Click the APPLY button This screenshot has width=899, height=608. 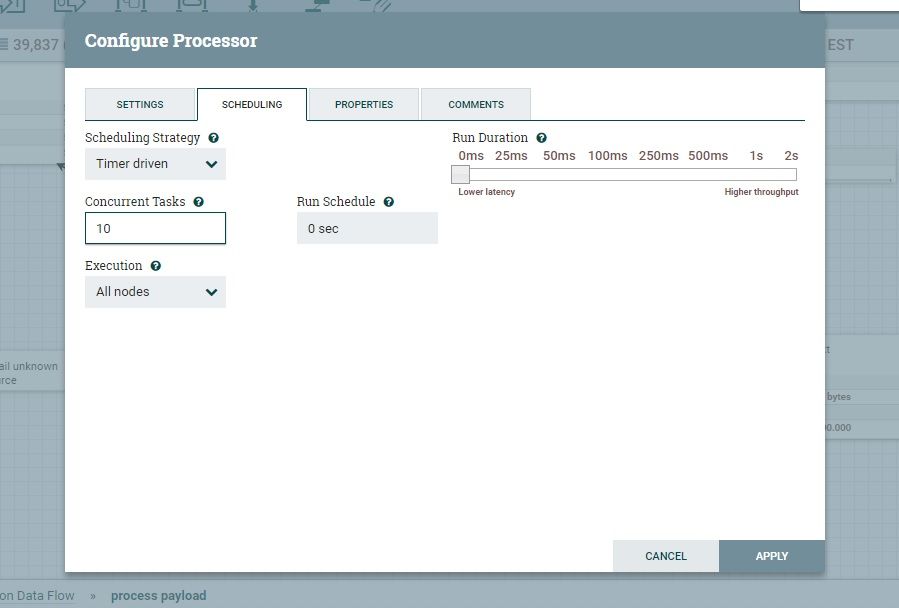(771, 556)
